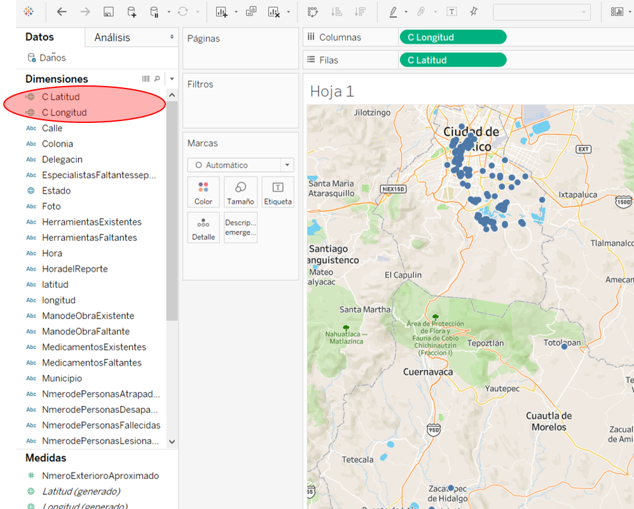Screen dimensions: 634x509
Task: Select the MedicamentosFaltantes dimension
Action: pyautogui.click(x=91, y=363)
